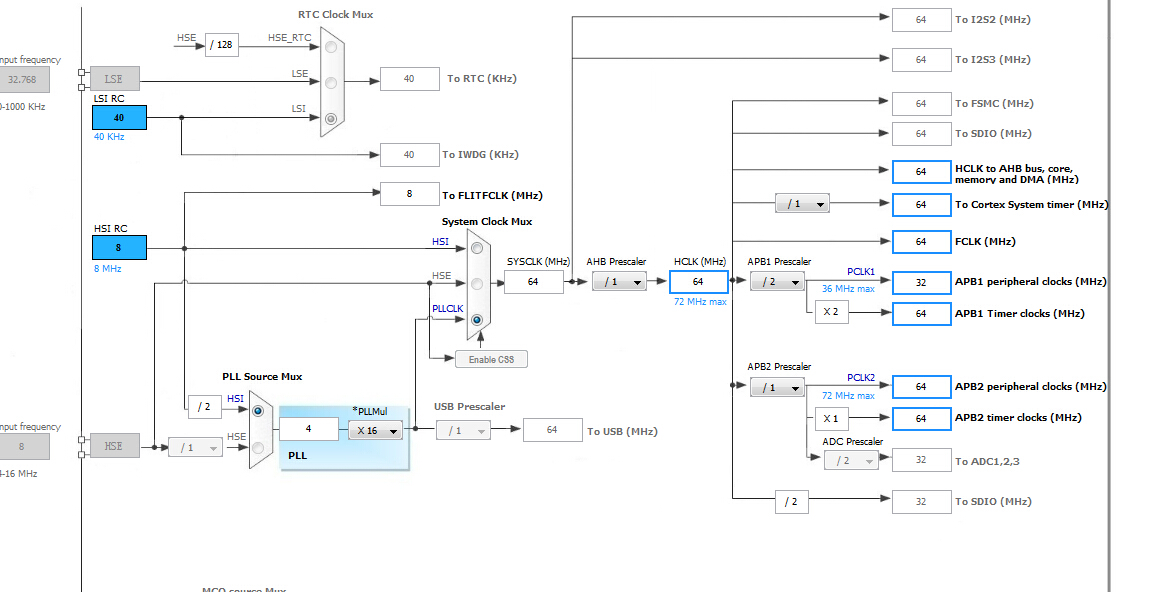This screenshot has width=1173, height=592.
Task: Select PLLCLK on System Clock Mux
Action: point(477,320)
